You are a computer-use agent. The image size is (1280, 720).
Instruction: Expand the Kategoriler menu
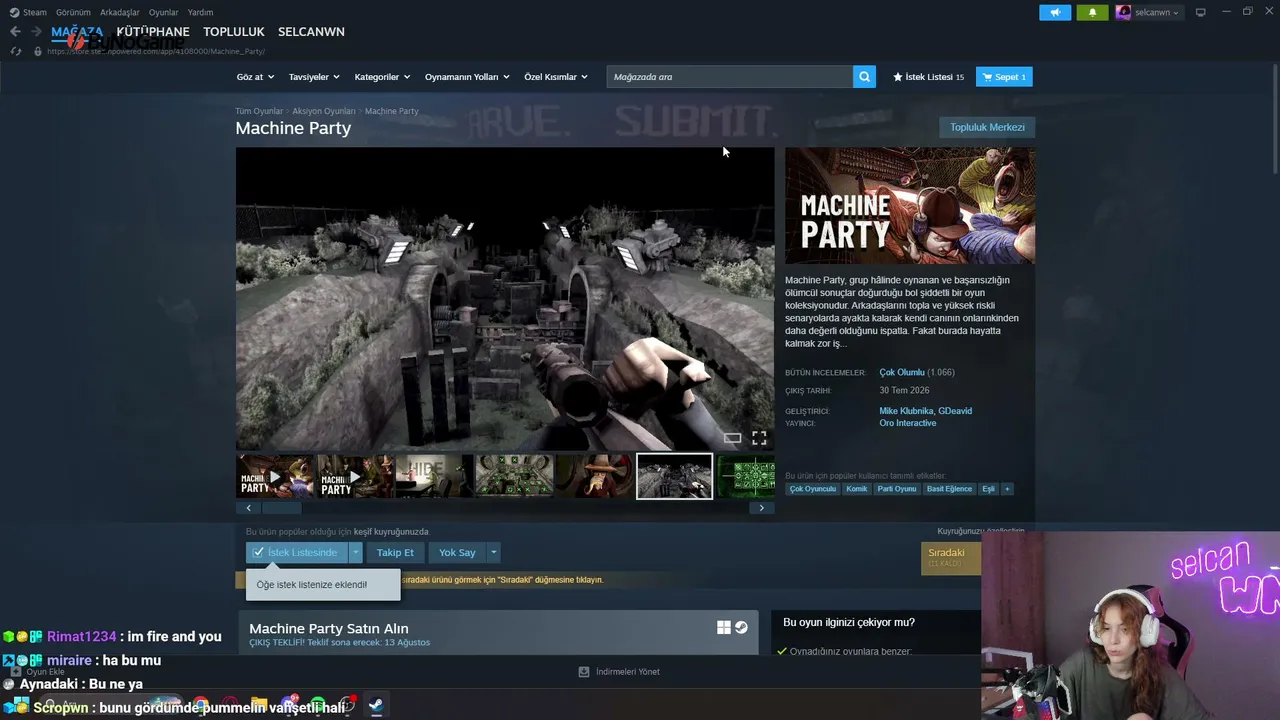coord(382,77)
